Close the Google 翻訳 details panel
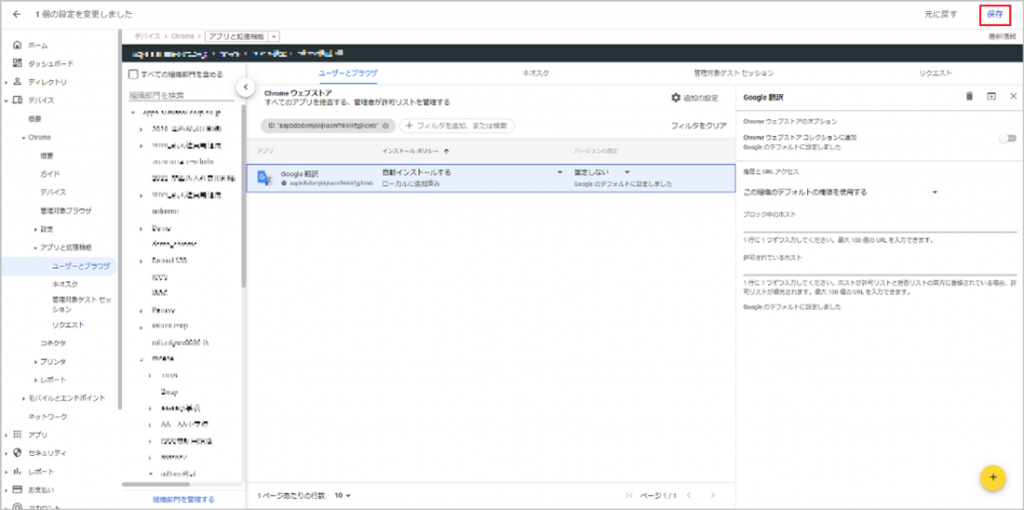 click(x=1014, y=96)
